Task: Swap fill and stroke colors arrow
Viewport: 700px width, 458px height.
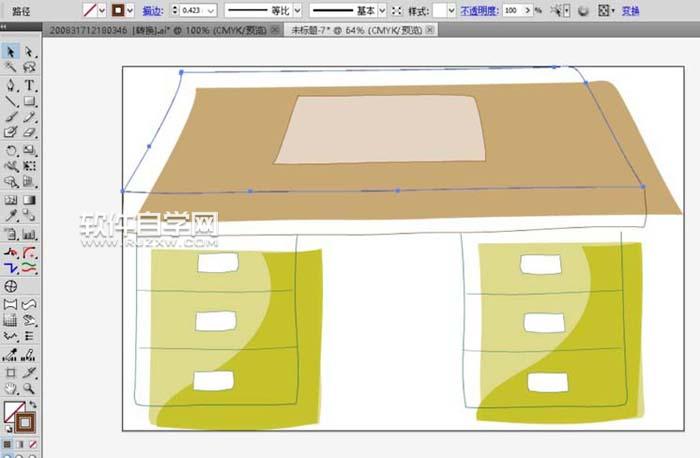Action: pyautogui.click(x=33, y=404)
